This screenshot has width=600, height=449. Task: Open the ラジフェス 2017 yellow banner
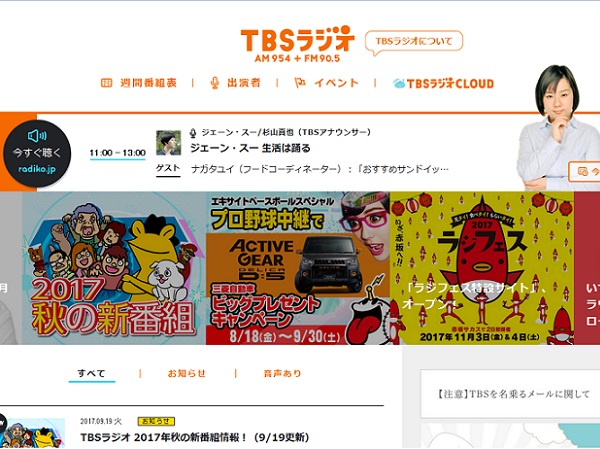(x=482, y=268)
